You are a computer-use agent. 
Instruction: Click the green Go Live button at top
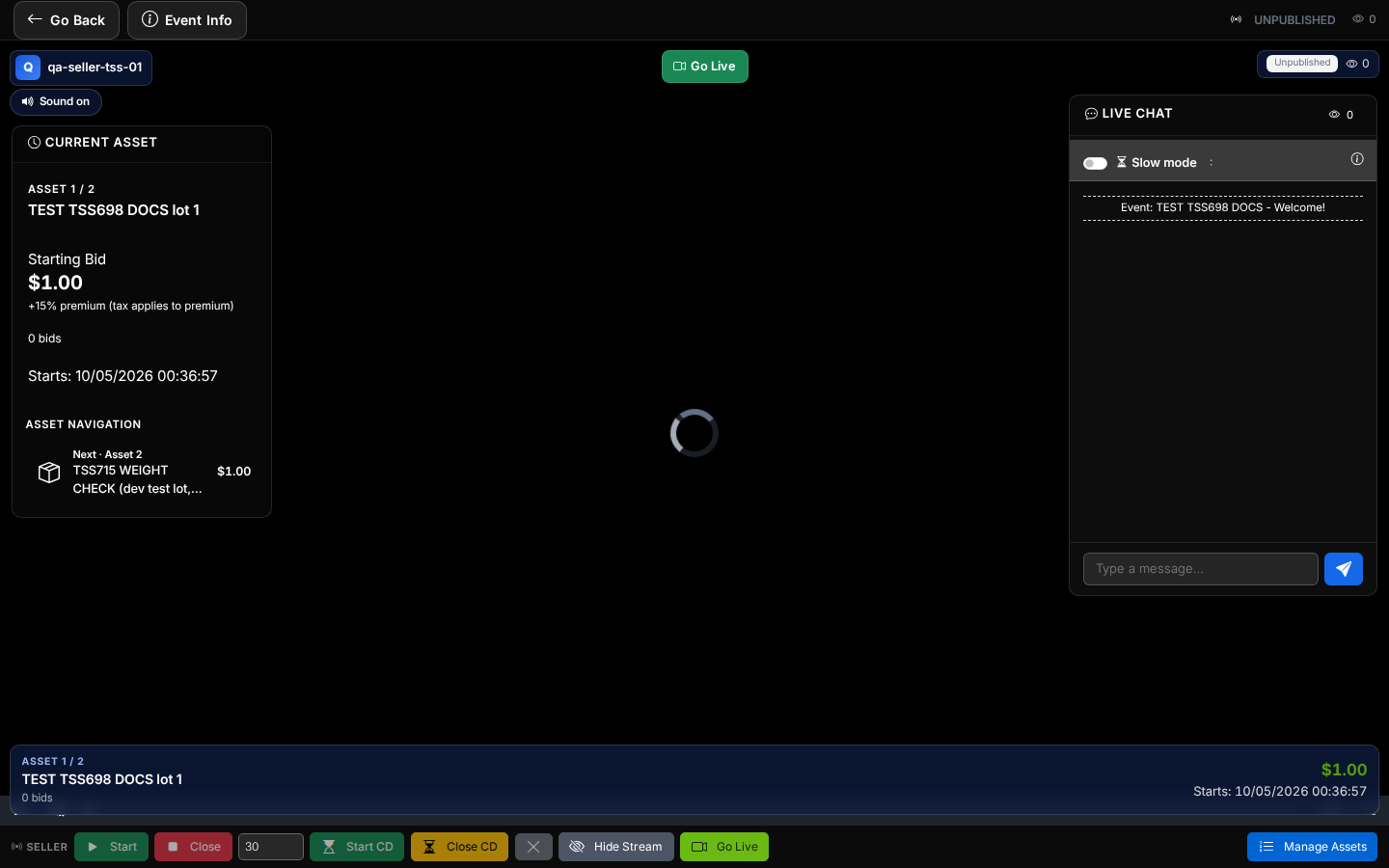705,67
